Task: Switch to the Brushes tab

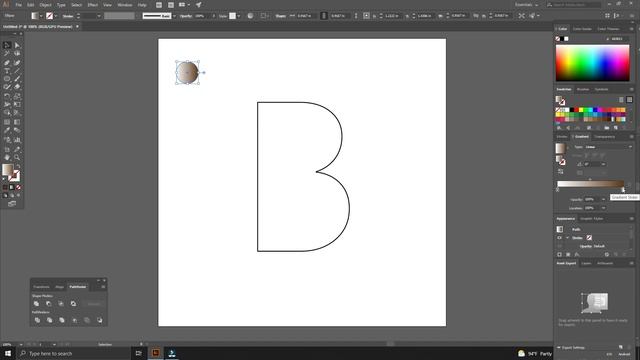Action: pyautogui.click(x=582, y=89)
